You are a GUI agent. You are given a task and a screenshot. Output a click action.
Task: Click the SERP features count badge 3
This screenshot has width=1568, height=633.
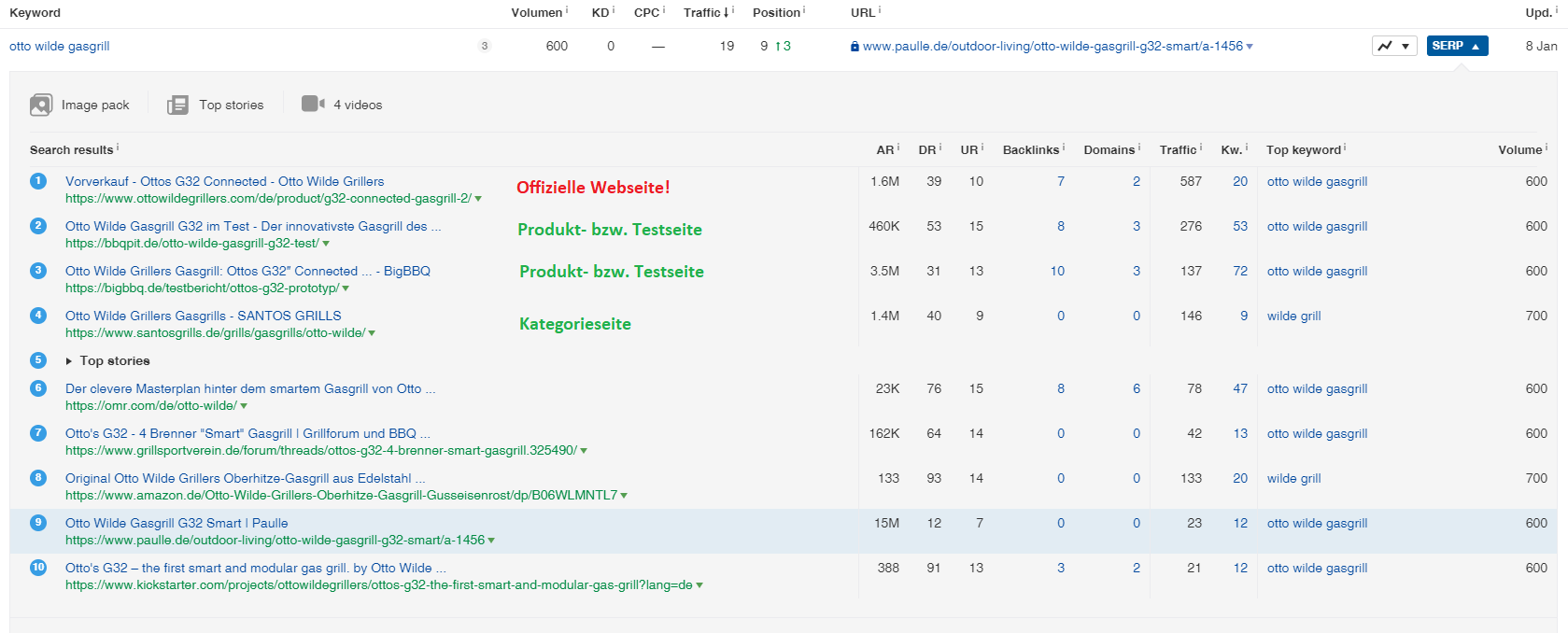coord(484,46)
